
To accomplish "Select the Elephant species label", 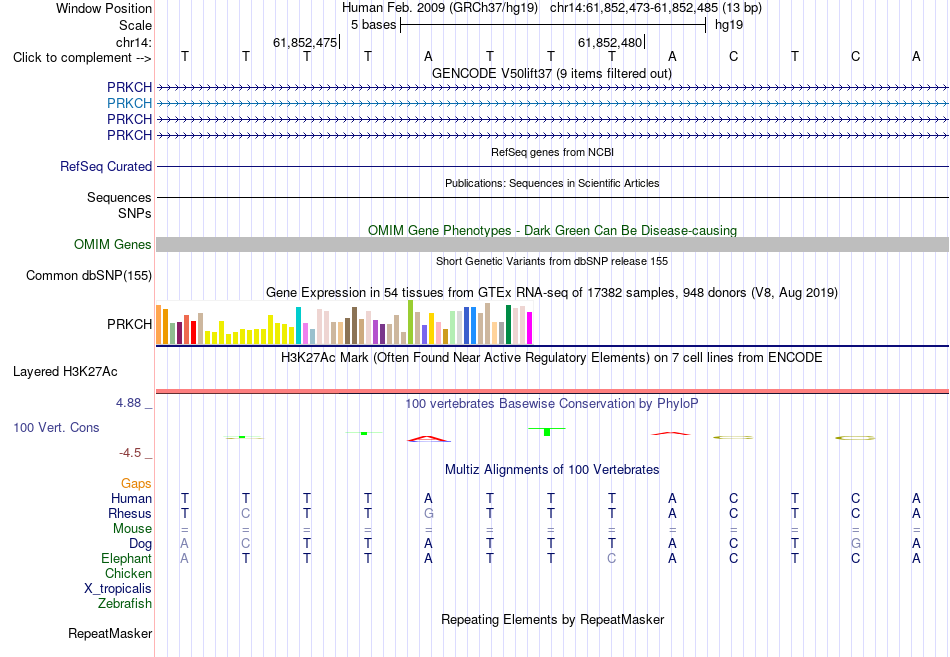I will pos(126,558).
